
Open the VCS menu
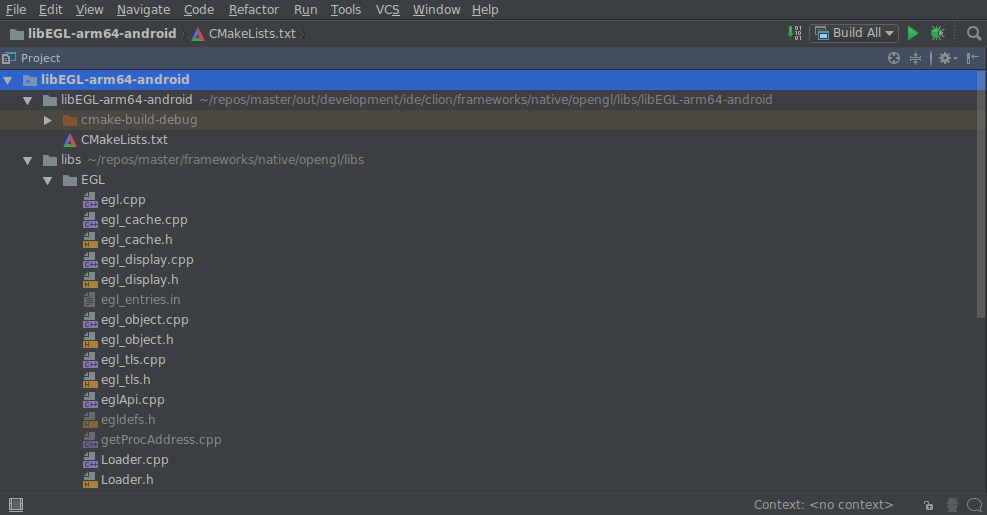(x=387, y=10)
